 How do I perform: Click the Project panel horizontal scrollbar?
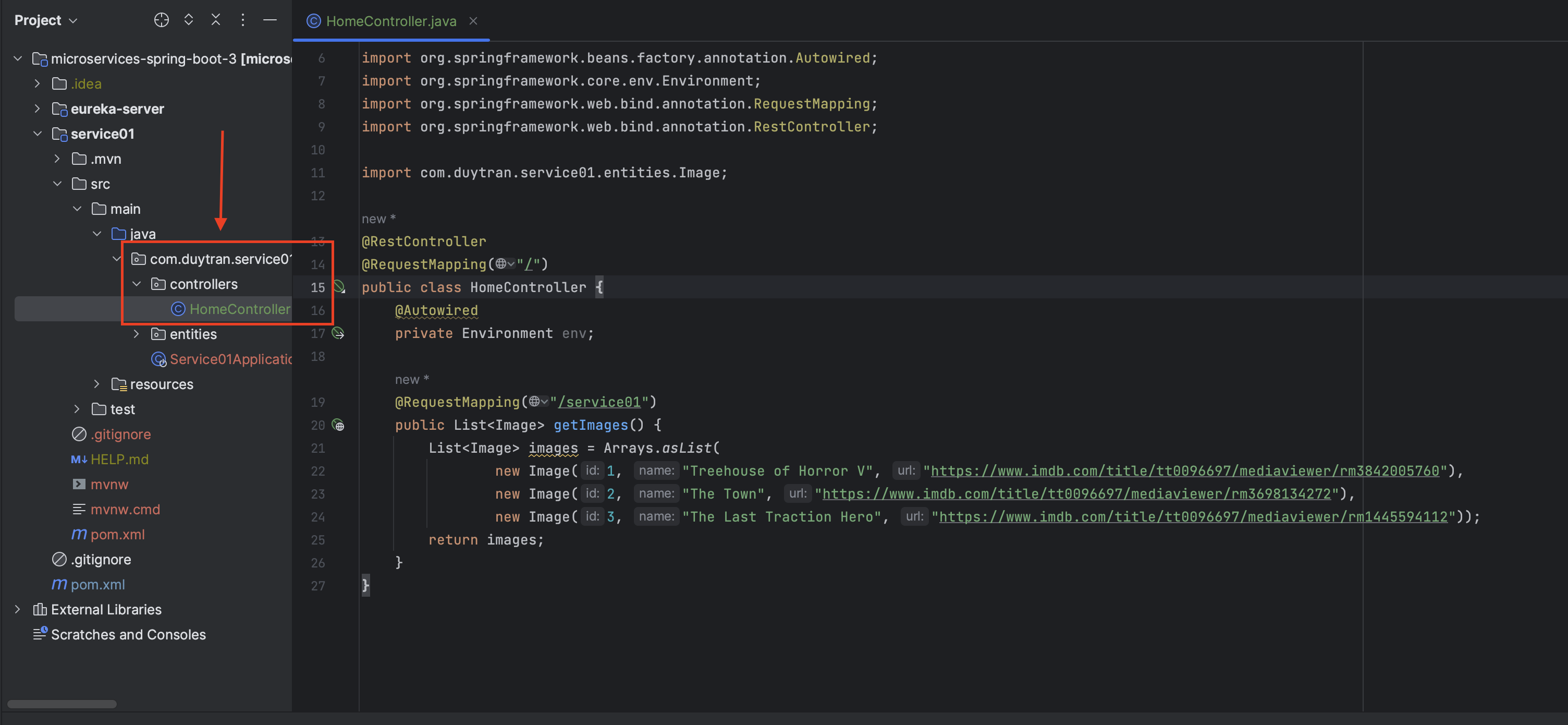point(62,704)
